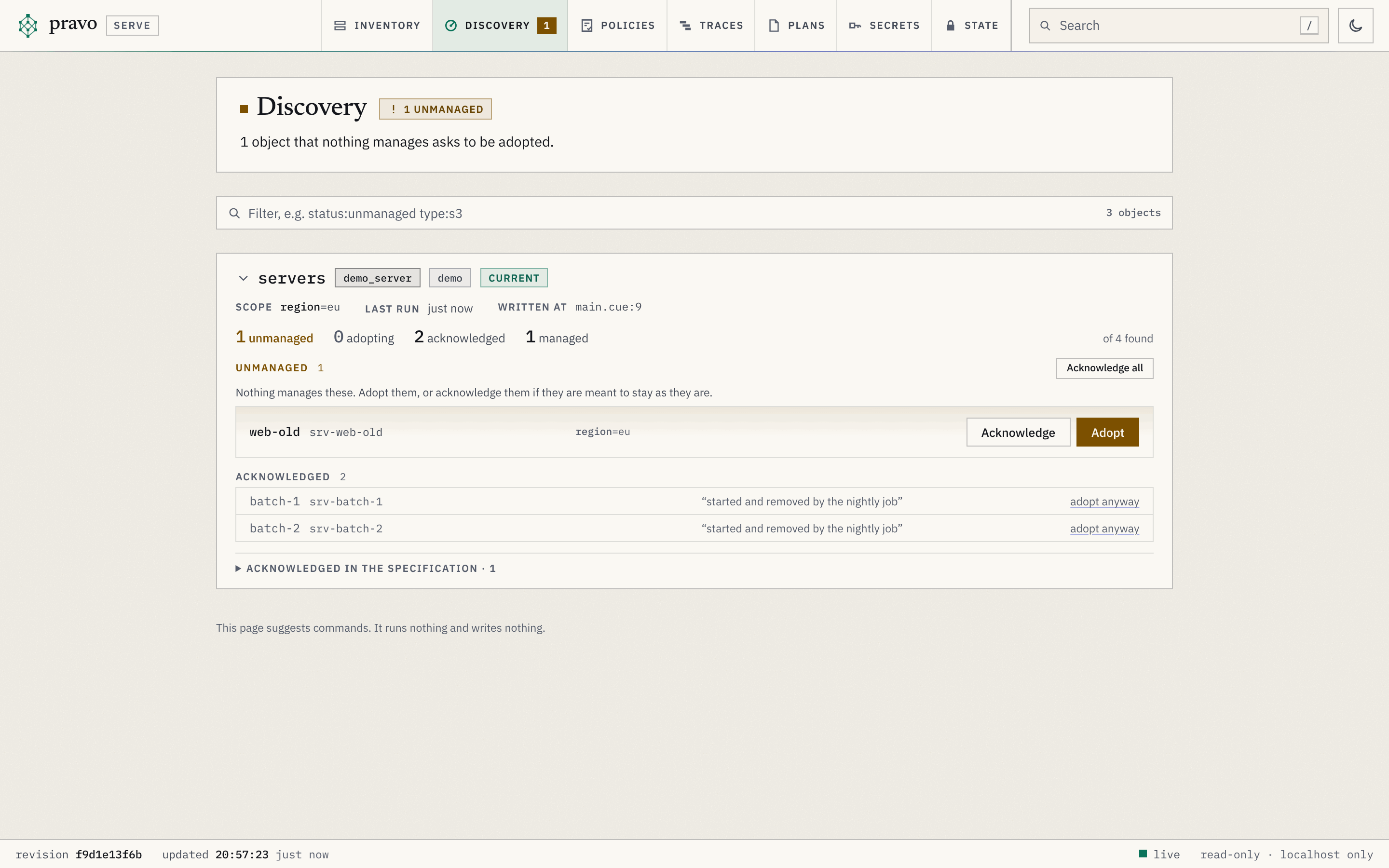Expand Acknowledged in the specification

tap(366, 569)
